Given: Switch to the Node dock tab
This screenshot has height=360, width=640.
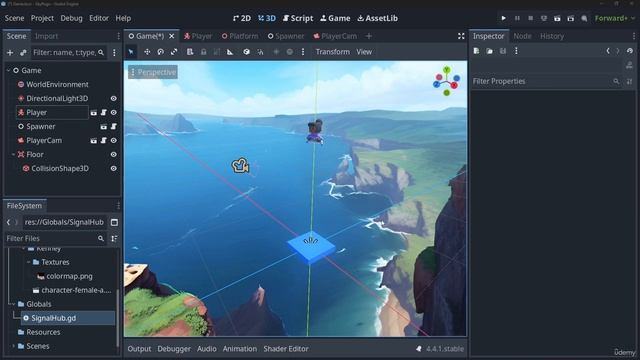Looking at the screenshot, I should pos(522,36).
